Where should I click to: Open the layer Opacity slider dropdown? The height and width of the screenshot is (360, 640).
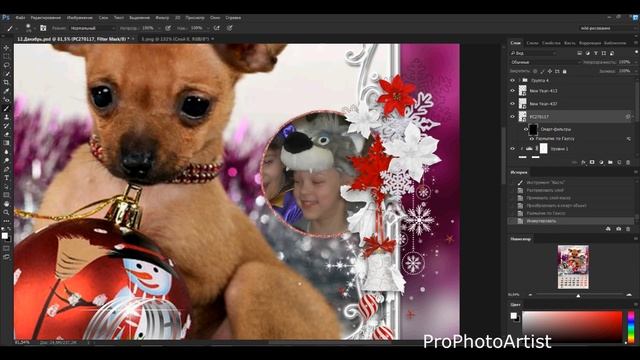click(x=635, y=62)
